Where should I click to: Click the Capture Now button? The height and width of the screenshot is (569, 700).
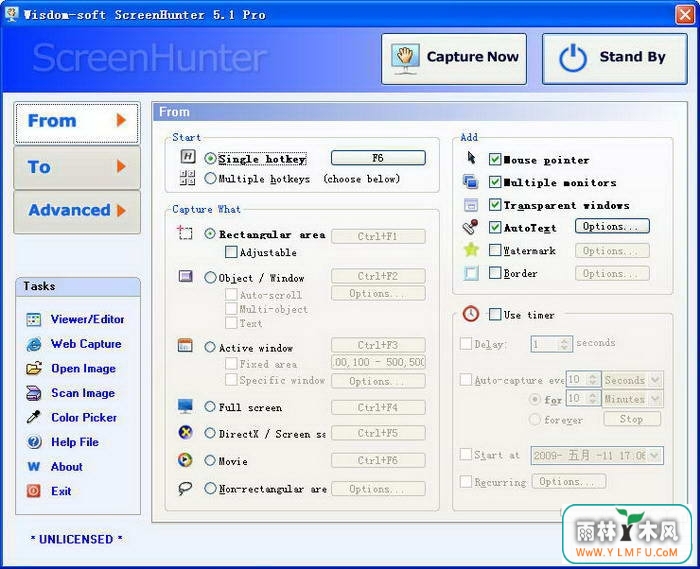[454, 58]
